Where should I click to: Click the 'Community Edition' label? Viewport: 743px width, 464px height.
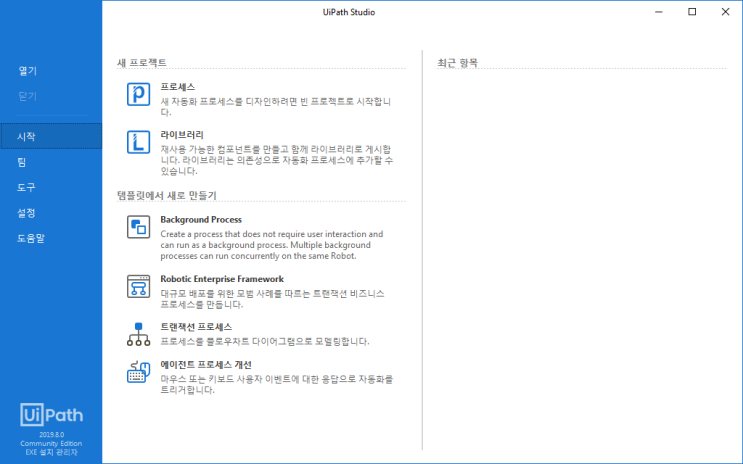tap(51, 444)
